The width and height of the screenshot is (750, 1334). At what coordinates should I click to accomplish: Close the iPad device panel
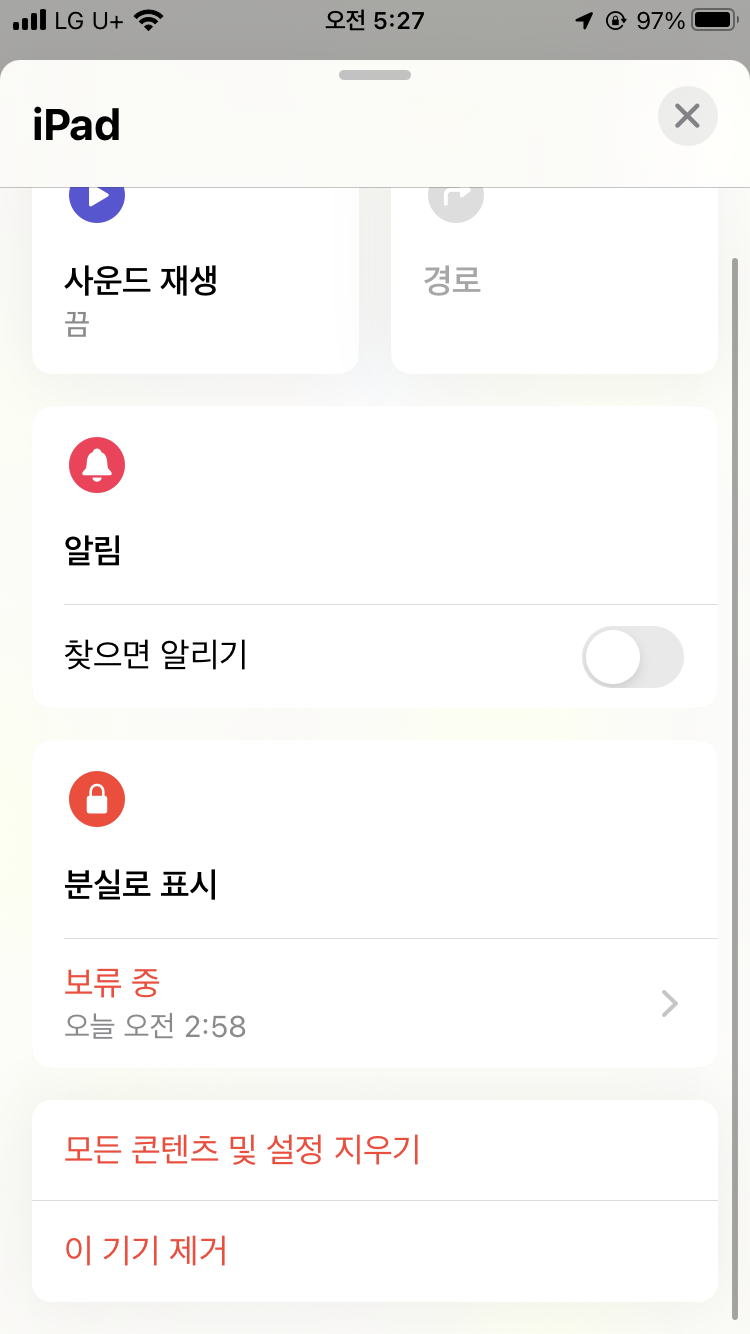687,117
